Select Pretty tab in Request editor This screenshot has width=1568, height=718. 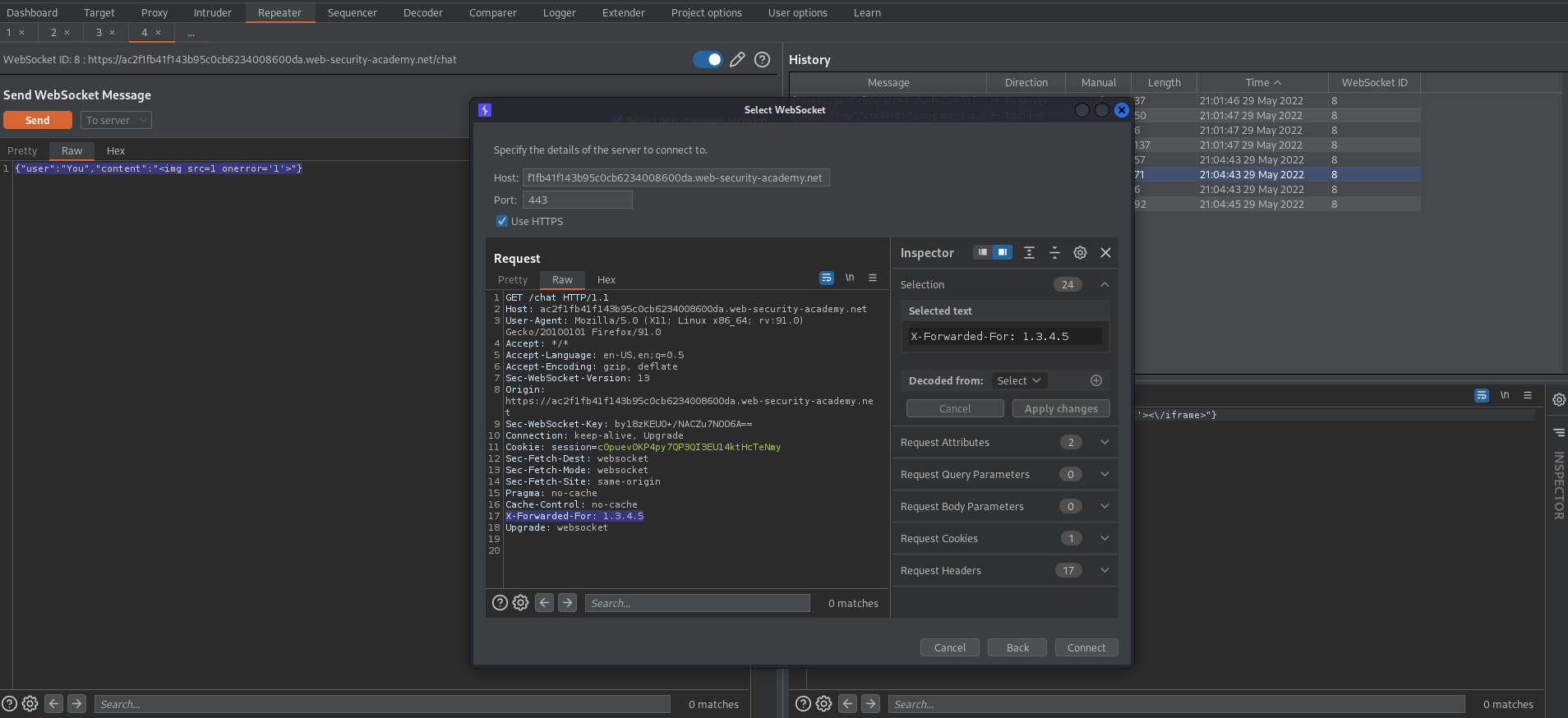(513, 279)
